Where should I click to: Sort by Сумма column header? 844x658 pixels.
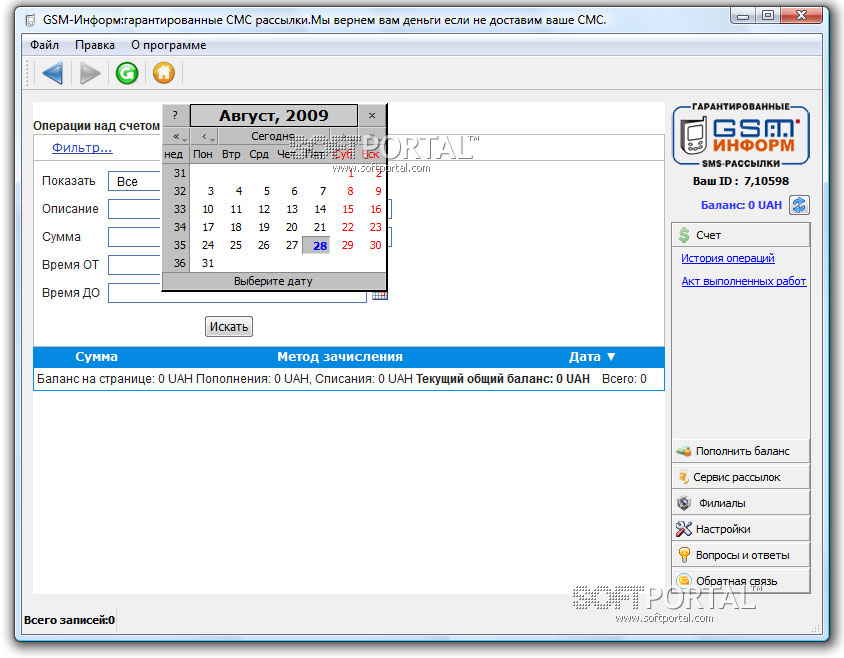(x=96, y=357)
